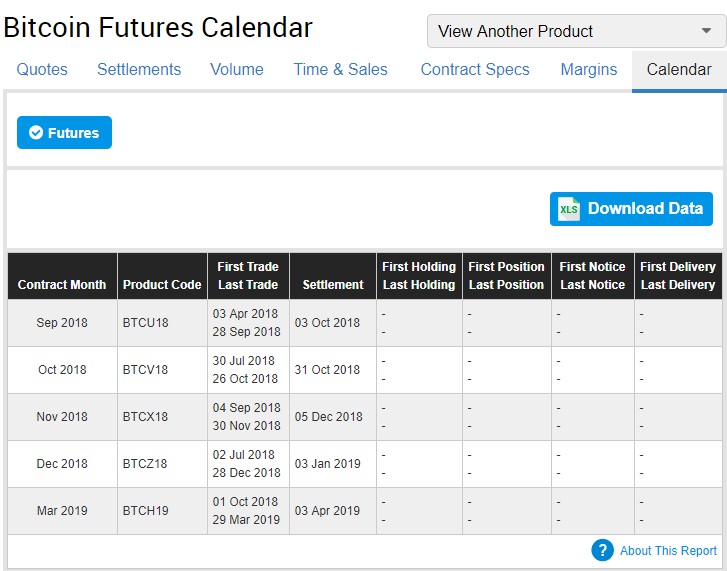Click the Download Data button
Image resolution: width=727 pixels, height=571 pixels.
pyautogui.click(x=631, y=209)
